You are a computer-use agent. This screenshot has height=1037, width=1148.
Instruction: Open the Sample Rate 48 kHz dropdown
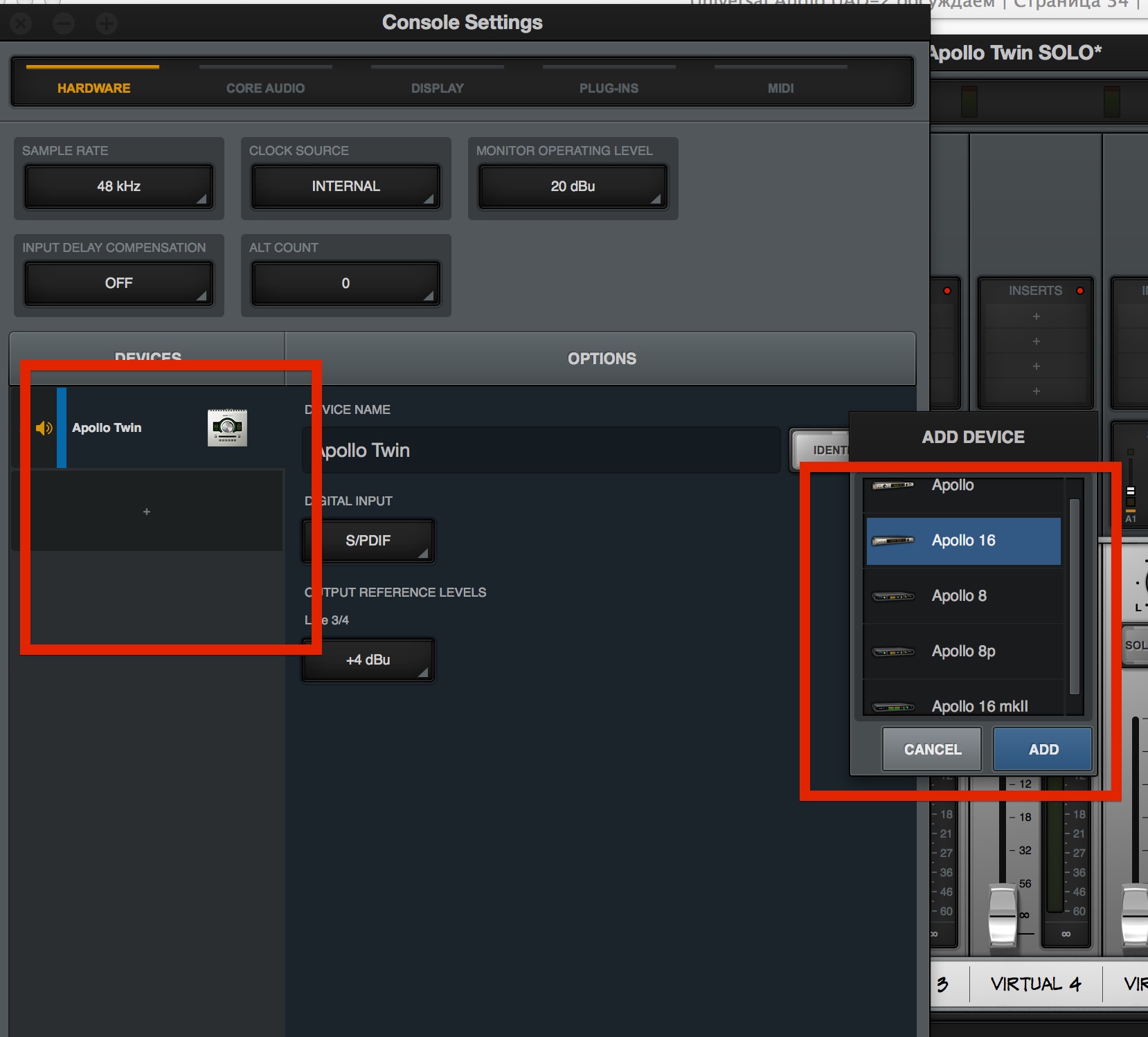[119, 186]
